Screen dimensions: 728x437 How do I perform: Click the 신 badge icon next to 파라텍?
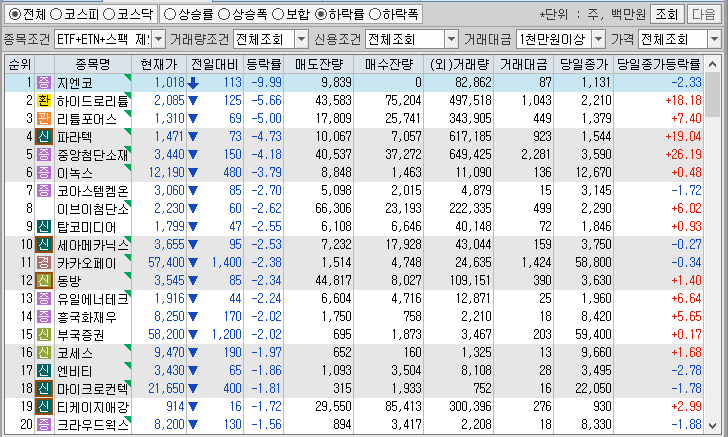coord(44,137)
